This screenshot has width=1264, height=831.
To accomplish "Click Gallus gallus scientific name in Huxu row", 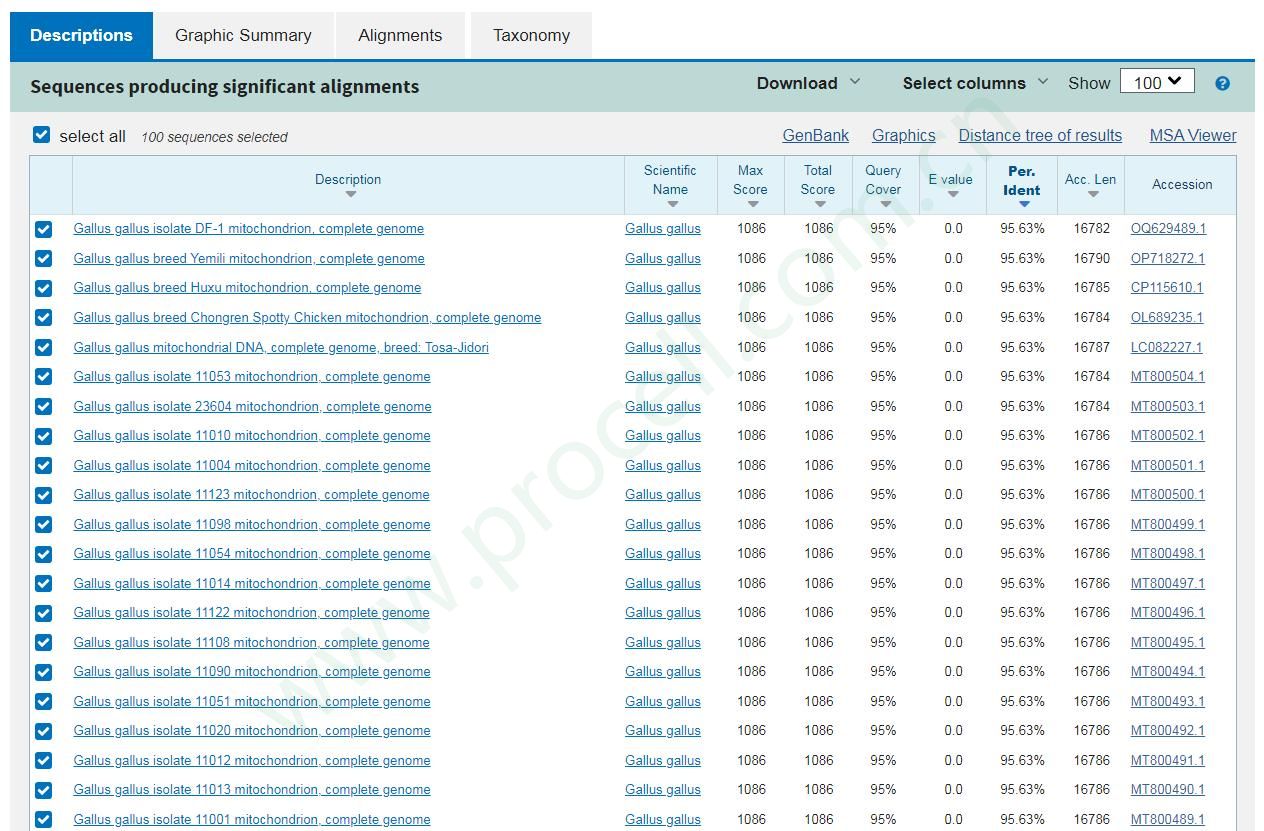I will pyautogui.click(x=663, y=288).
